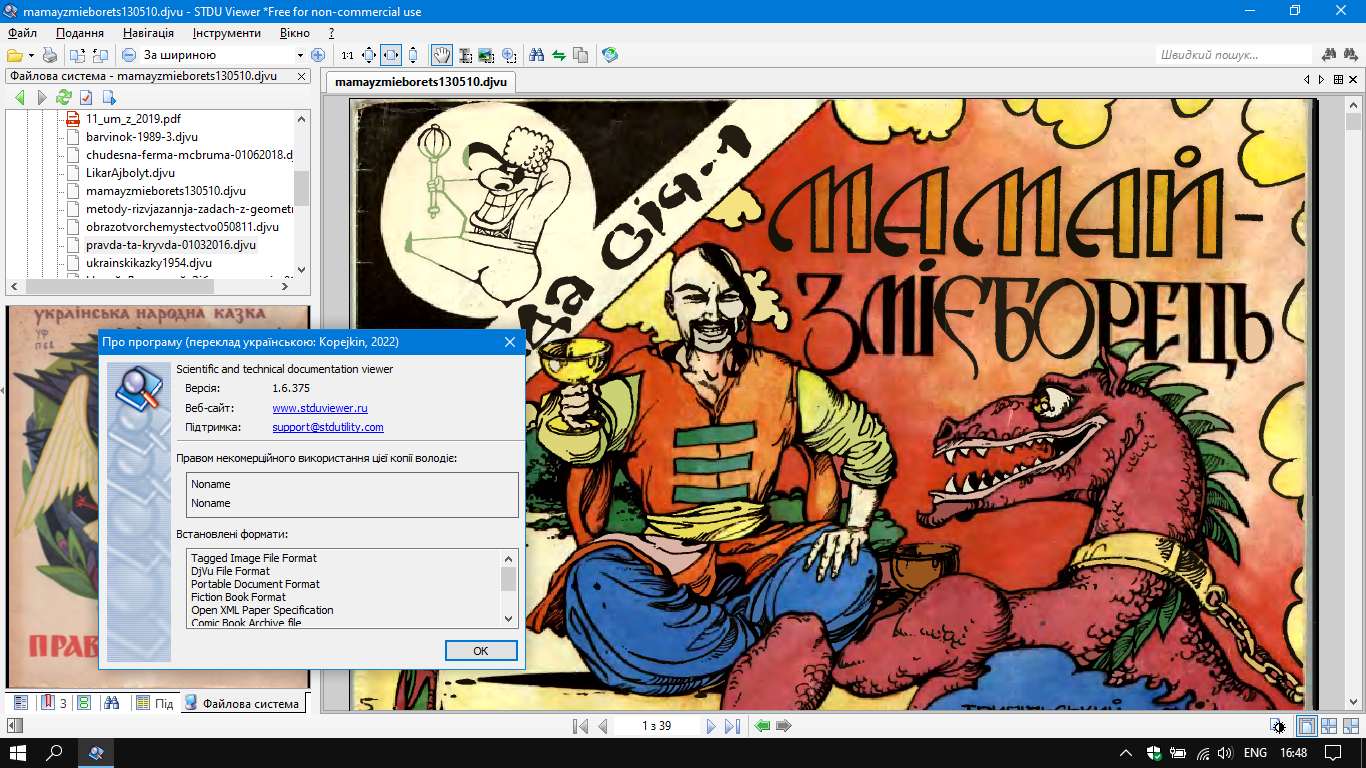Click the document with arrow icon in file panel
1366x768 pixels.
(x=109, y=97)
